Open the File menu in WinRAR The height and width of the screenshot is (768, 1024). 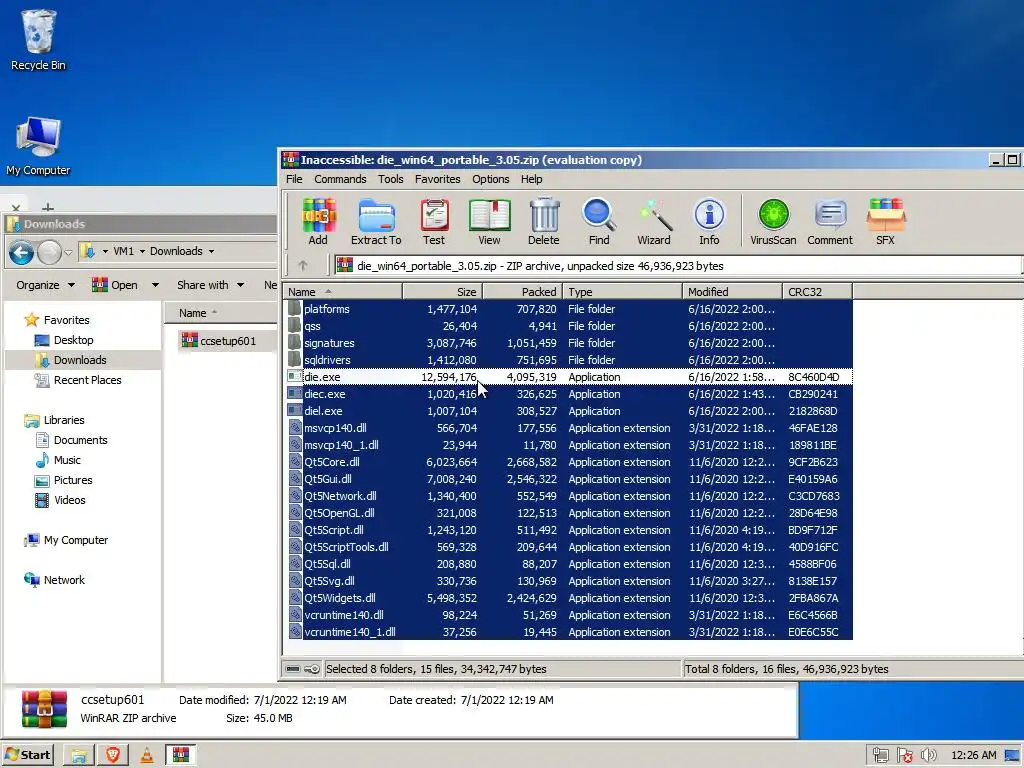pos(294,179)
